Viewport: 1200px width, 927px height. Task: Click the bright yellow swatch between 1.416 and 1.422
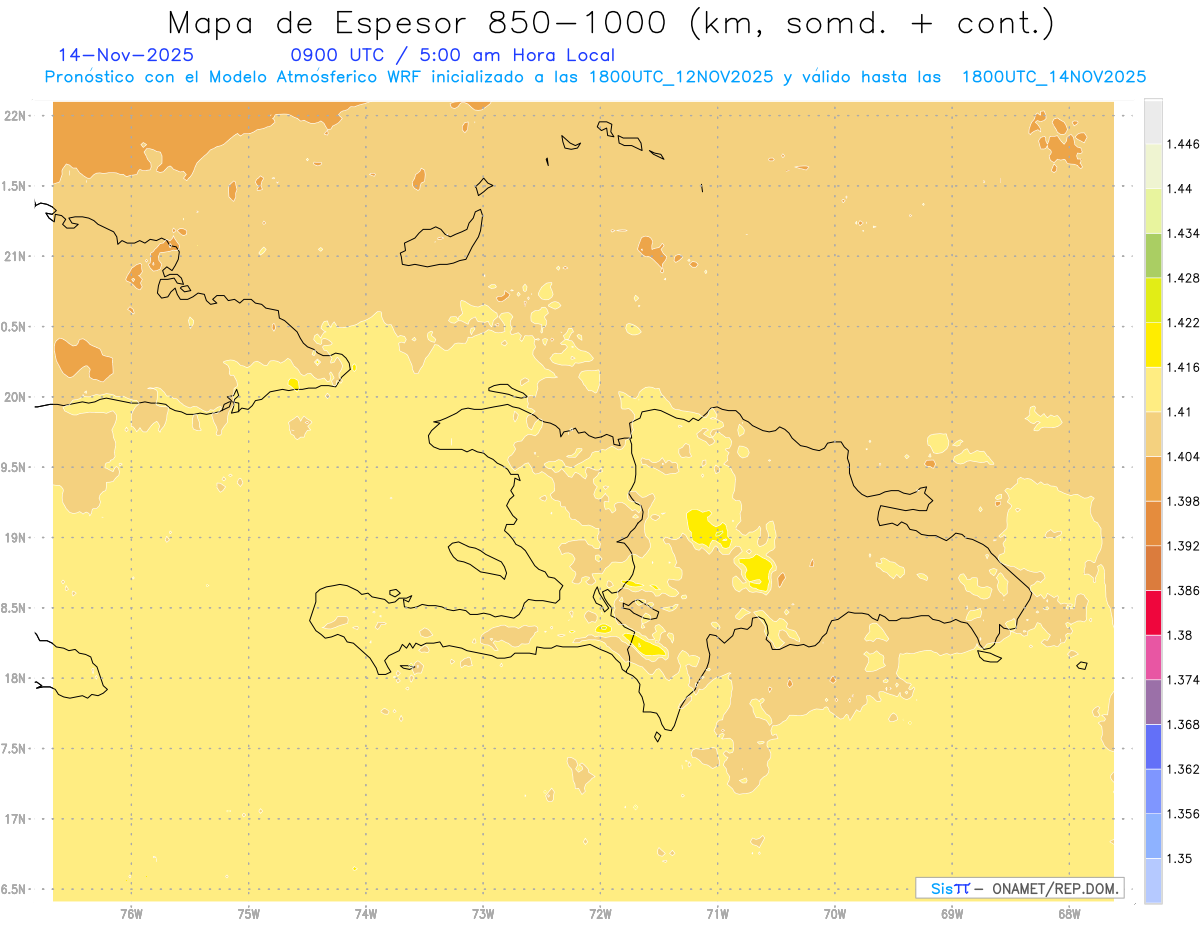1153,344
